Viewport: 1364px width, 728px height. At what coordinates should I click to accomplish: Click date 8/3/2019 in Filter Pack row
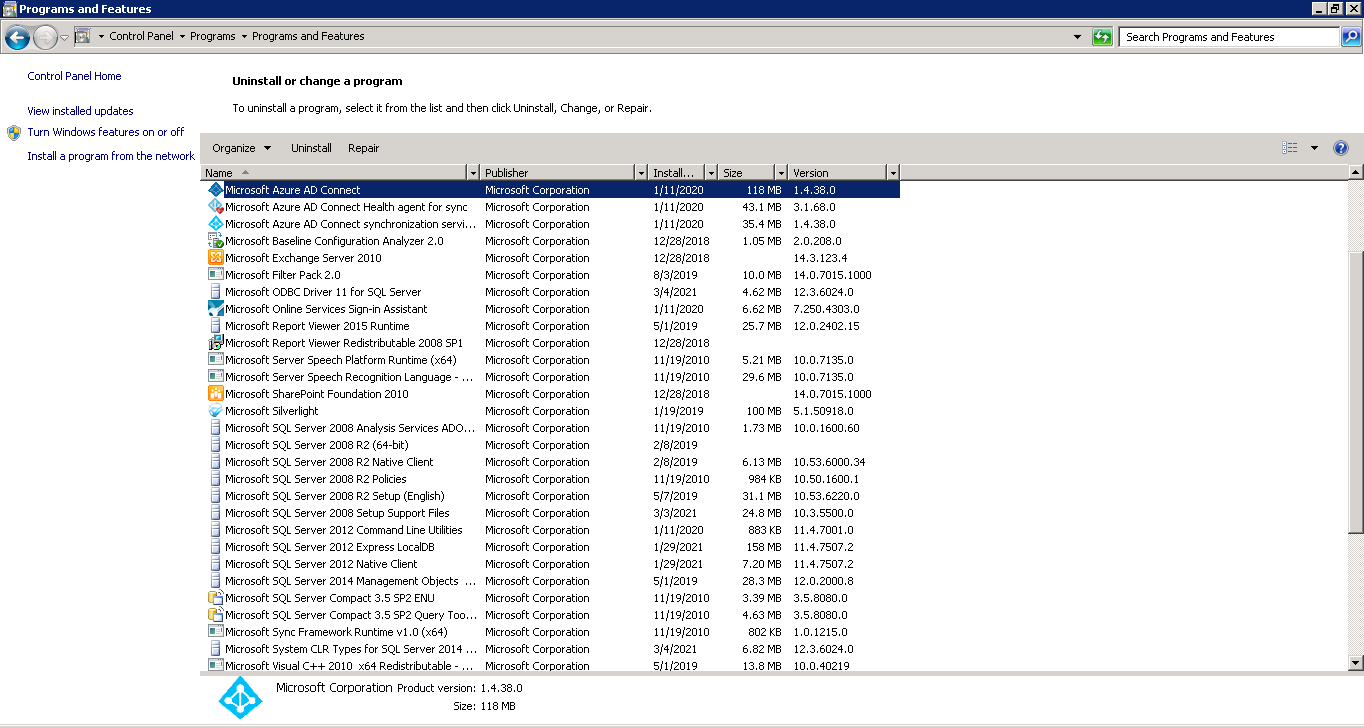tap(675, 275)
